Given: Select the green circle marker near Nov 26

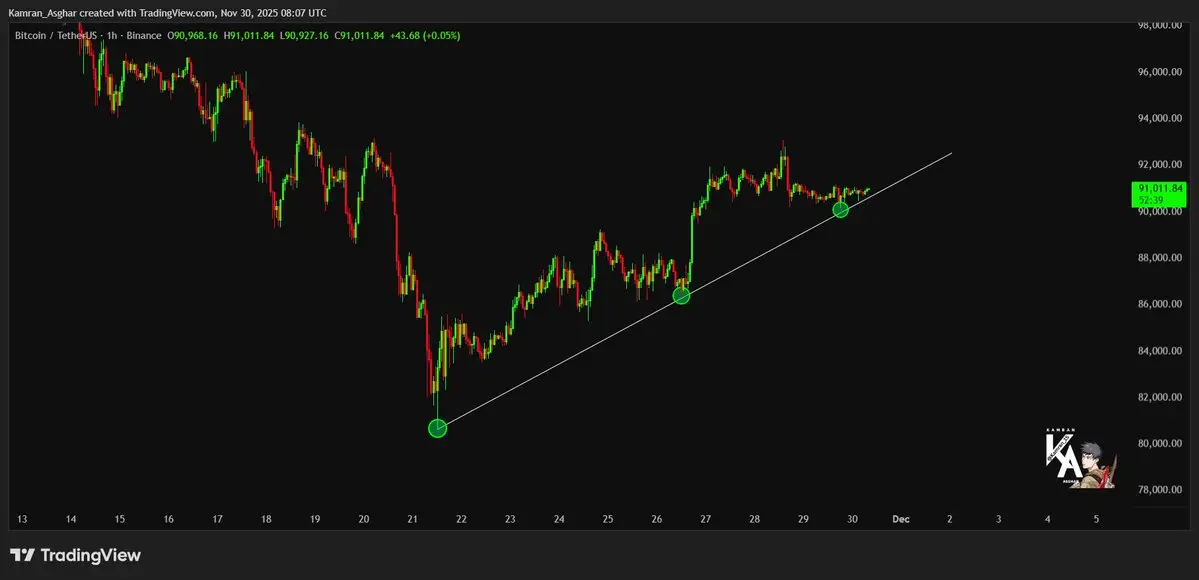Looking at the screenshot, I should click(681, 295).
